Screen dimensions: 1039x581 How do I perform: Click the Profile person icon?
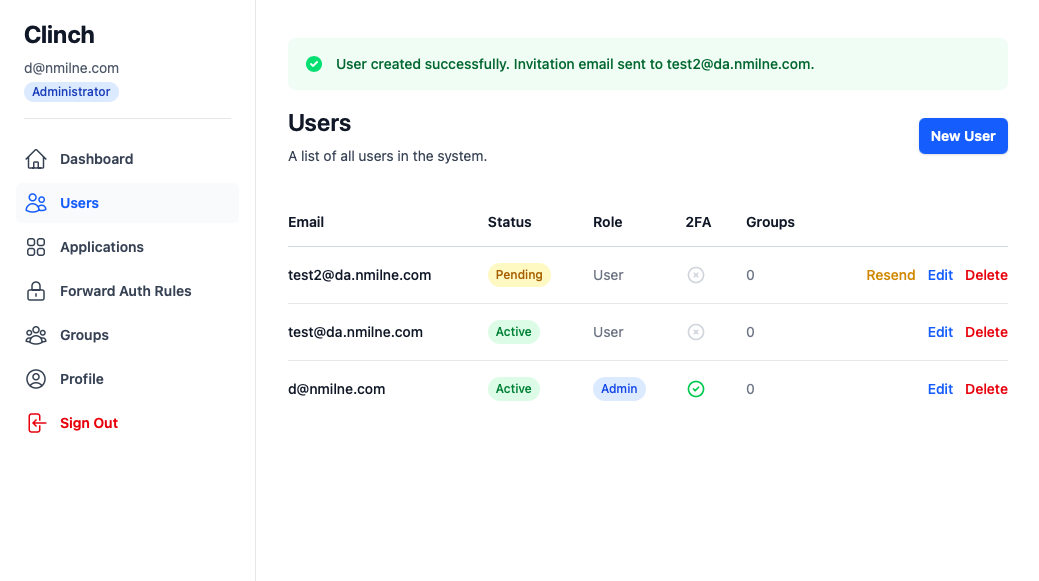pyautogui.click(x=36, y=379)
